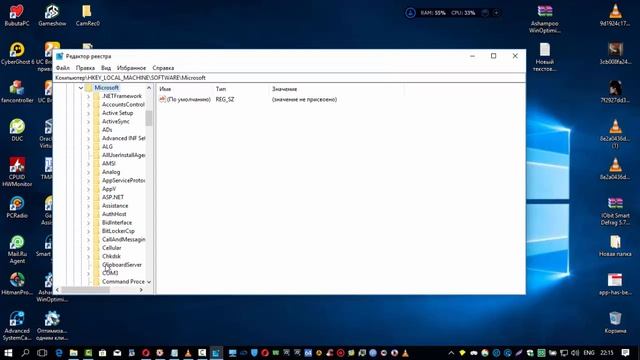Open the Корзина recycle bin
This screenshot has width=640, height=360.
pyautogui.click(x=615, y=322)
